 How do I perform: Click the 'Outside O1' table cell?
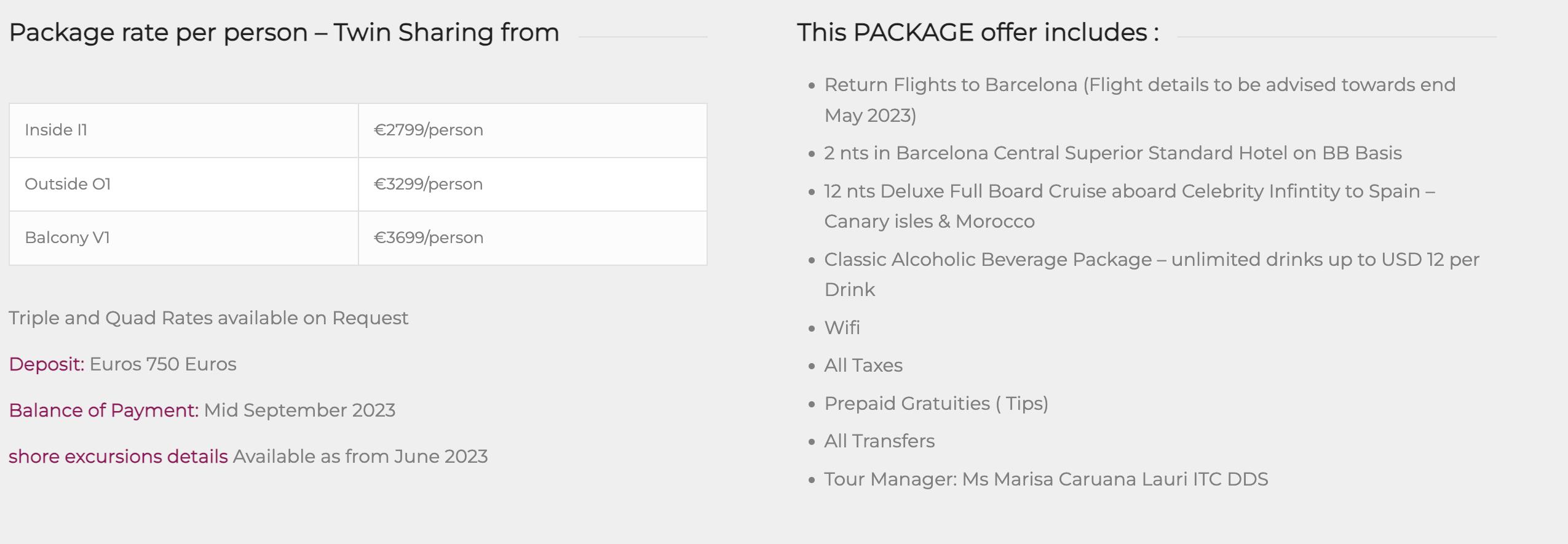184,185
